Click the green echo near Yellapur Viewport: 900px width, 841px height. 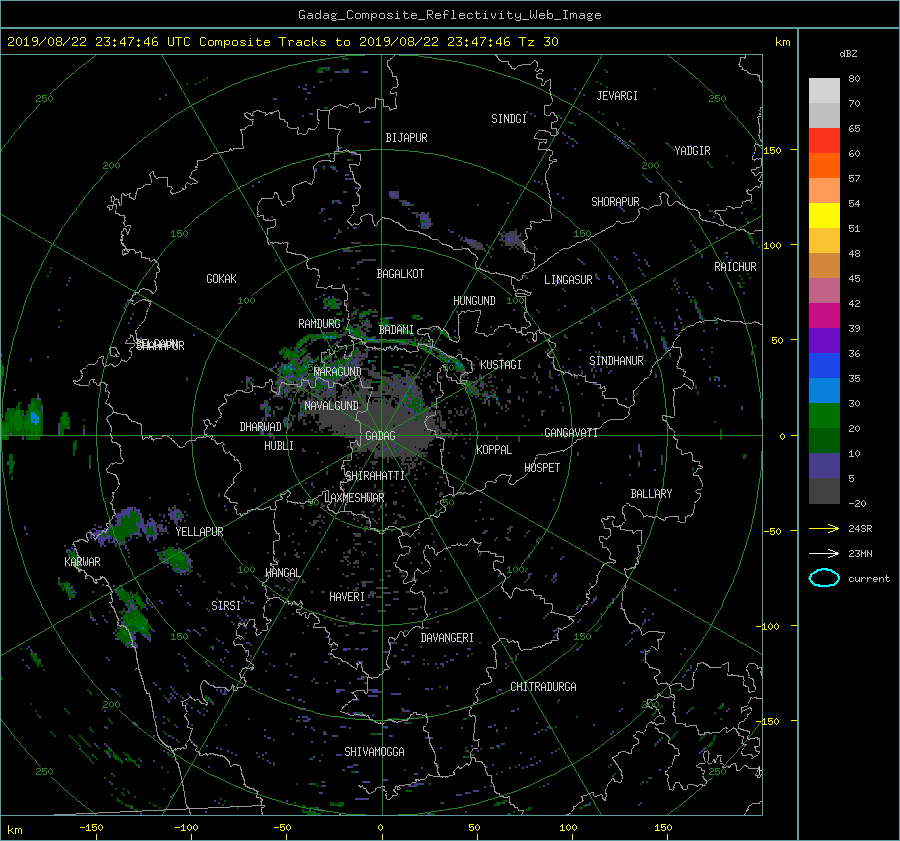click(176, 560)
